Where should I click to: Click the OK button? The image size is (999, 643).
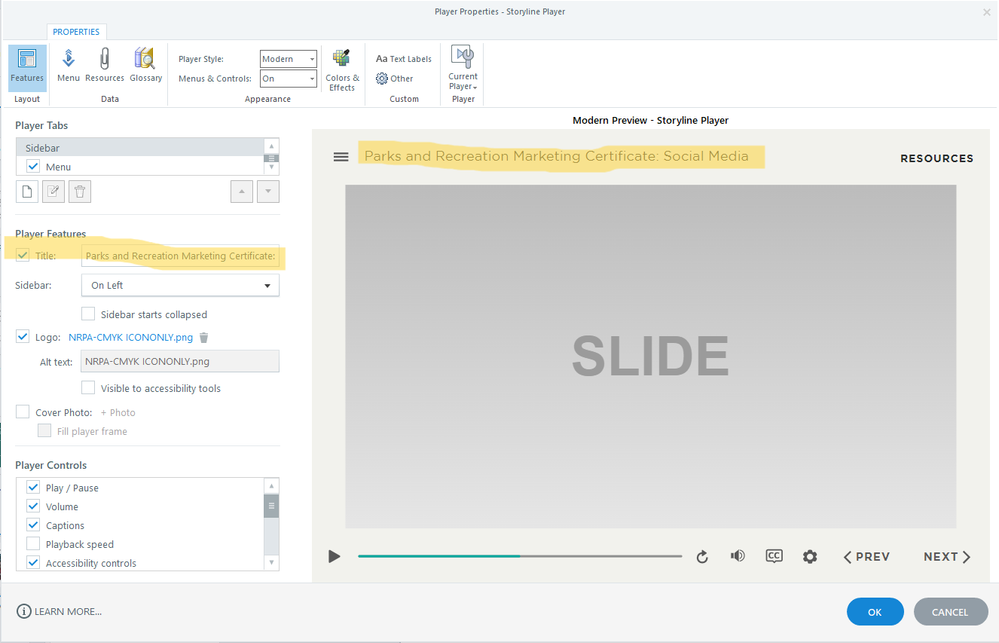pos(874,612)
